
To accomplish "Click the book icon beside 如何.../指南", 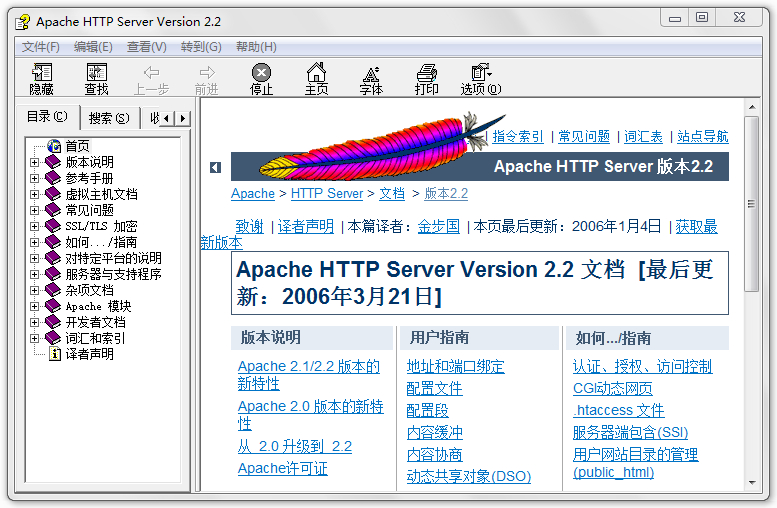I will (53, 242).
